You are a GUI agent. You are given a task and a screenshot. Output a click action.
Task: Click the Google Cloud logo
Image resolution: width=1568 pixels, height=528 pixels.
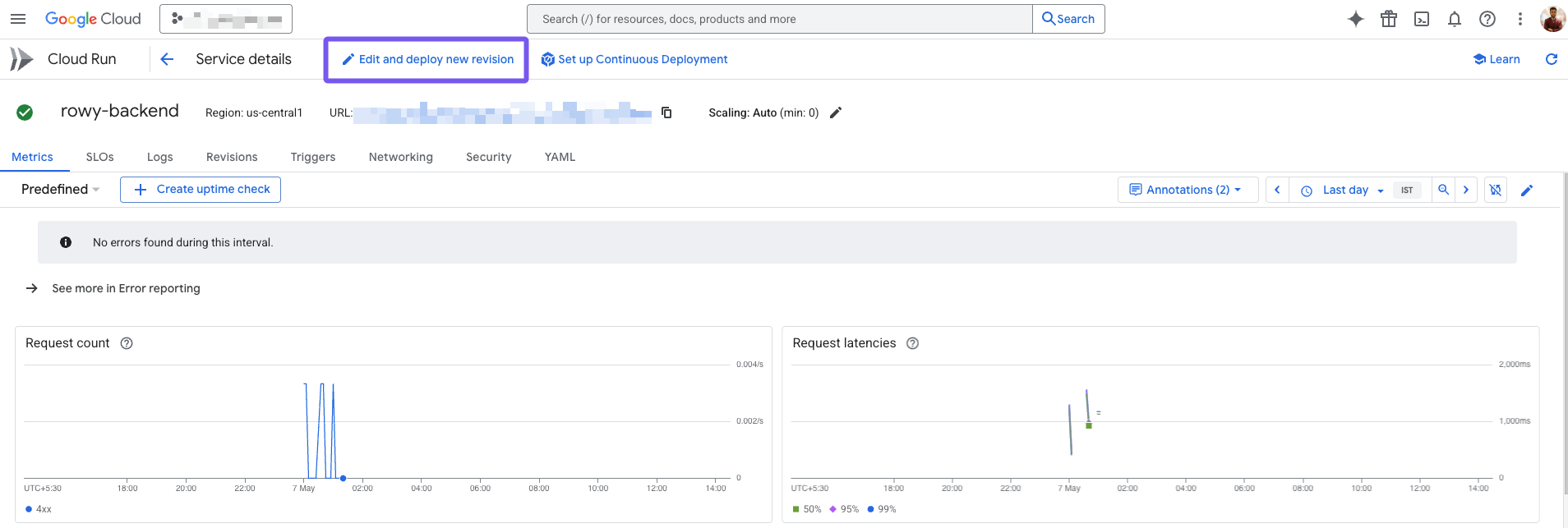click(93, 19)
